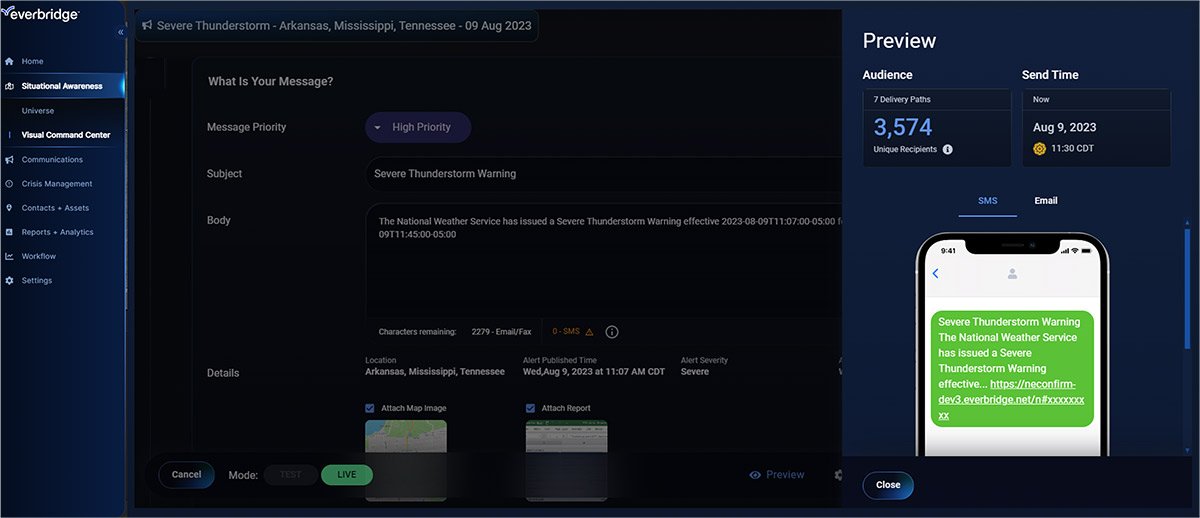Click the Communications megaphone icon
1200x518 pixels.
(10, 159)
